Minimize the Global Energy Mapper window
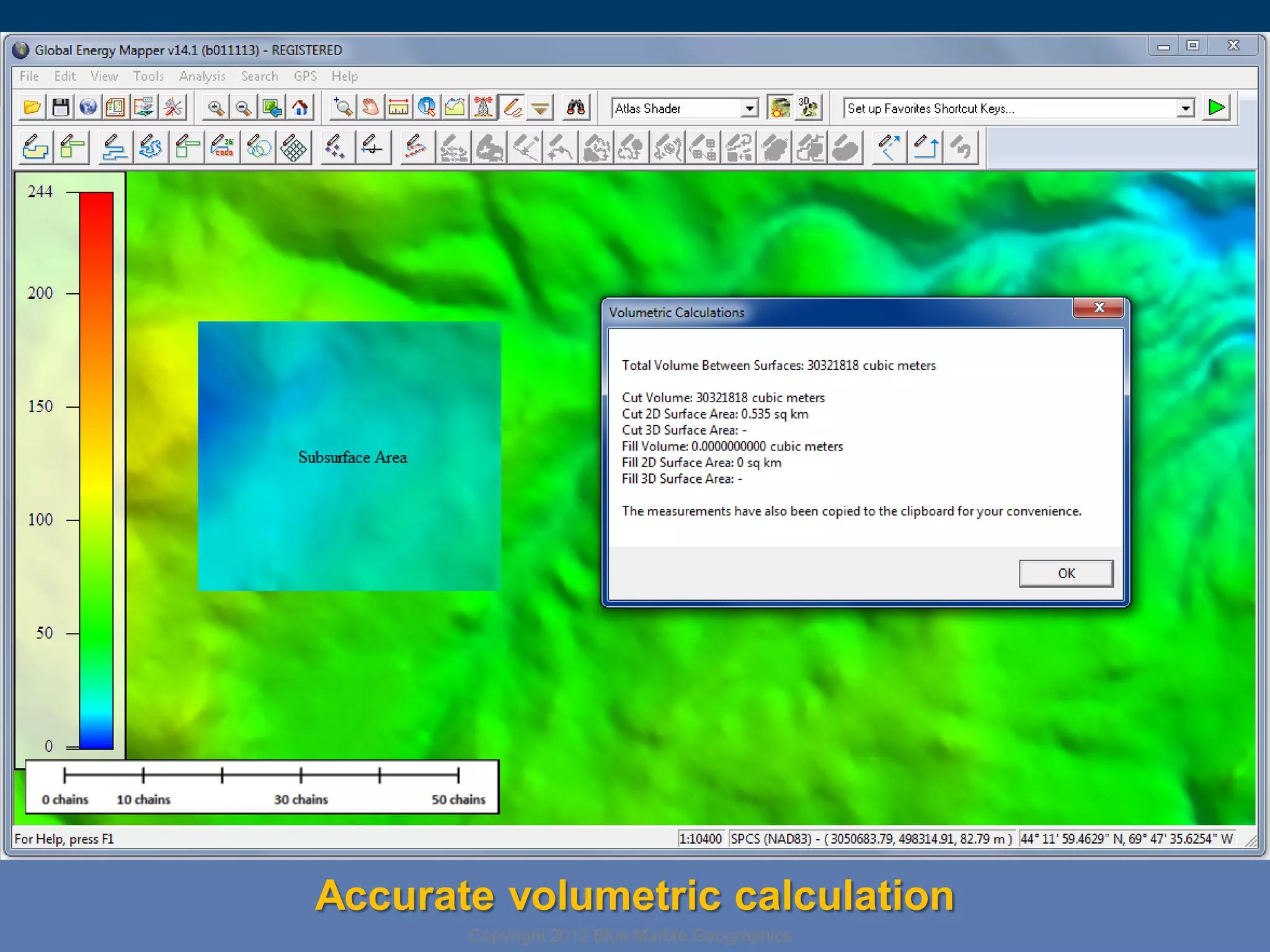Screen dimensions: 1270x952 coord(1163,46)
